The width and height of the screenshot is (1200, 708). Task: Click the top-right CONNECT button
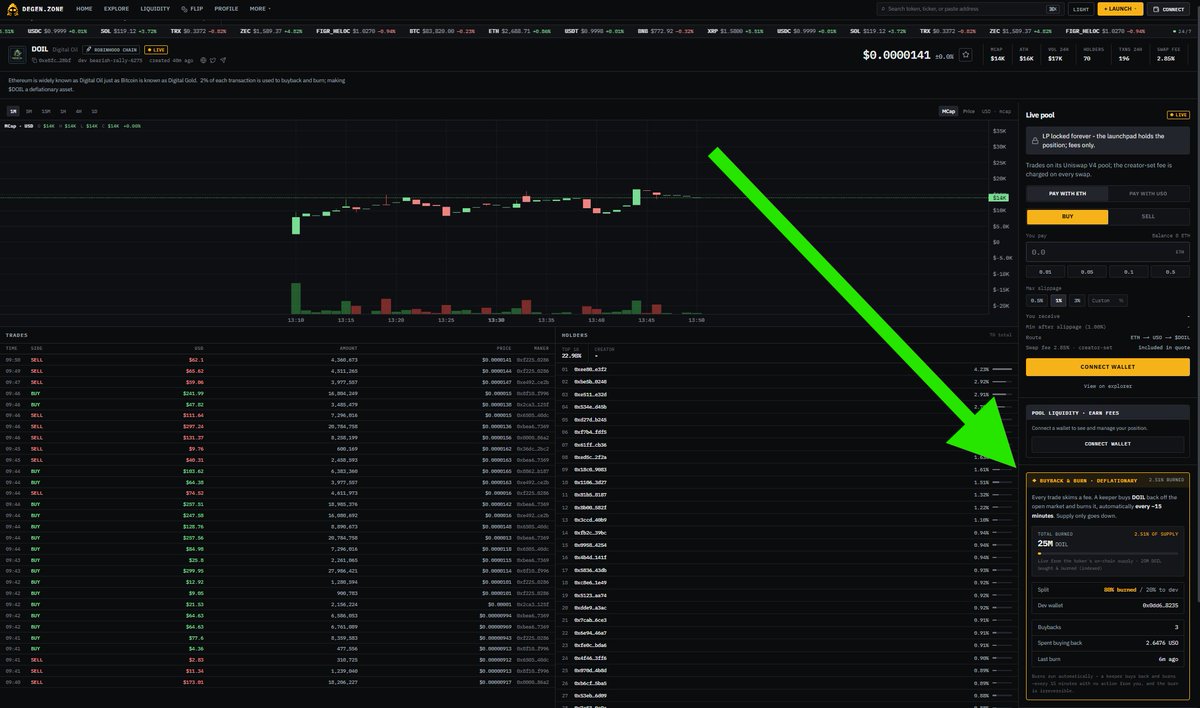(x=1169, y=8)
